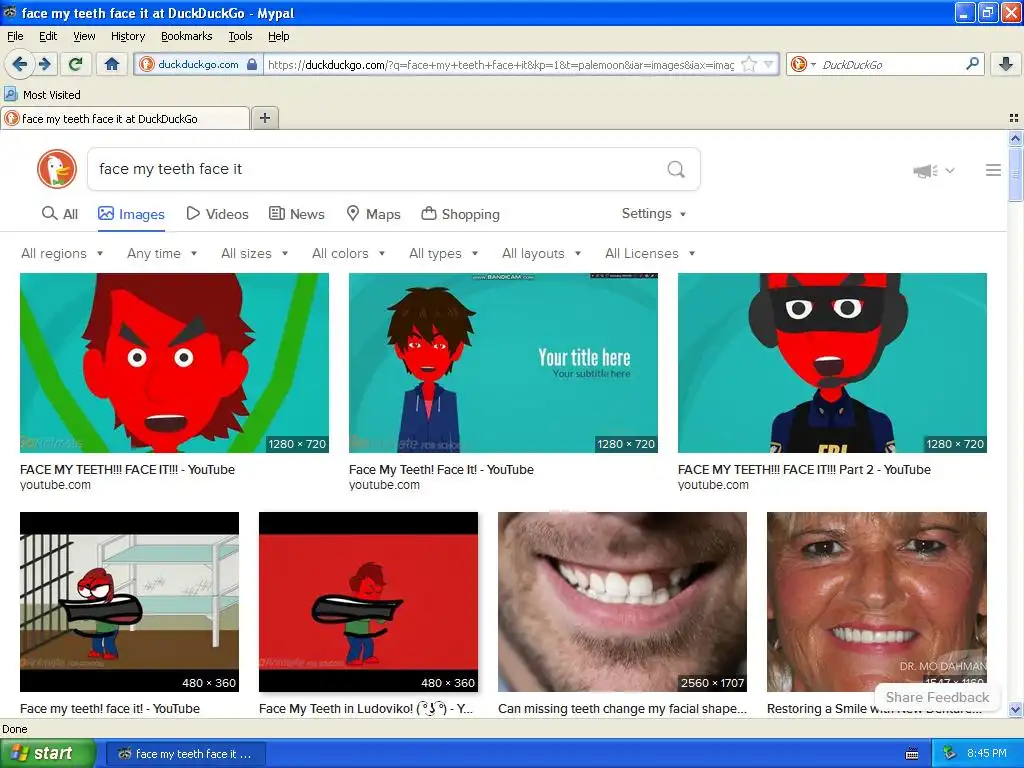Image resolution: width=1024 pixels, height=768 pixels.
Task: Switch to the All results tab
Action: pyautogui.click(x=59, y=214)
